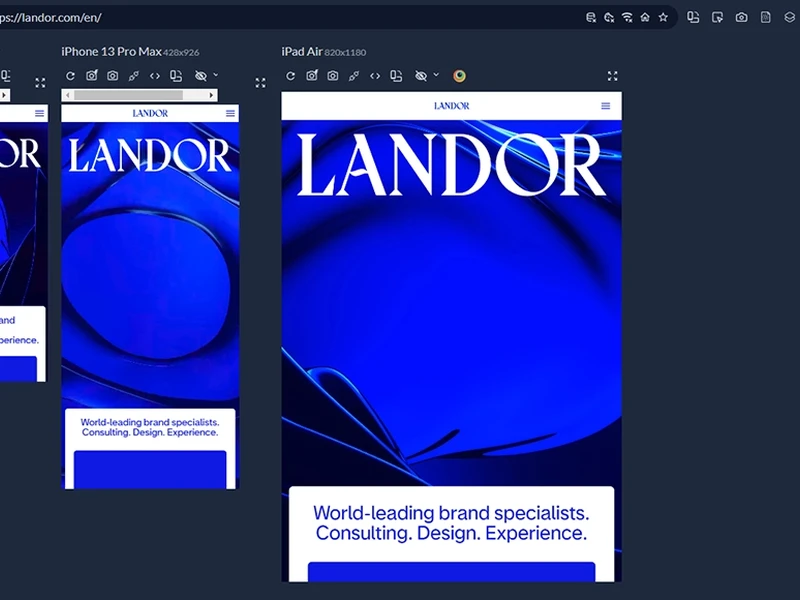Click the network wifi icon in address bar
This screenshot has height=600, width=800.
[x=627, y=17]
